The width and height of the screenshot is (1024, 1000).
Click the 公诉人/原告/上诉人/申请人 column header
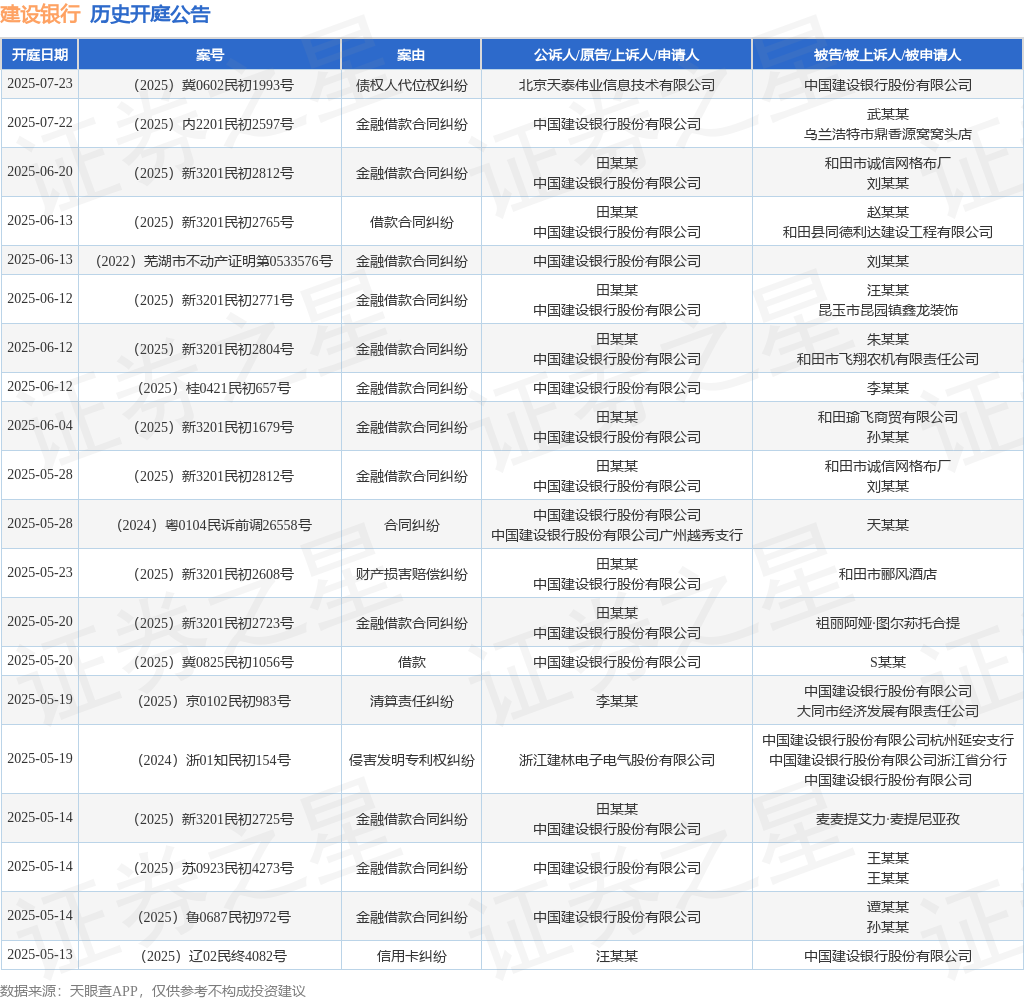coord(616,55)
